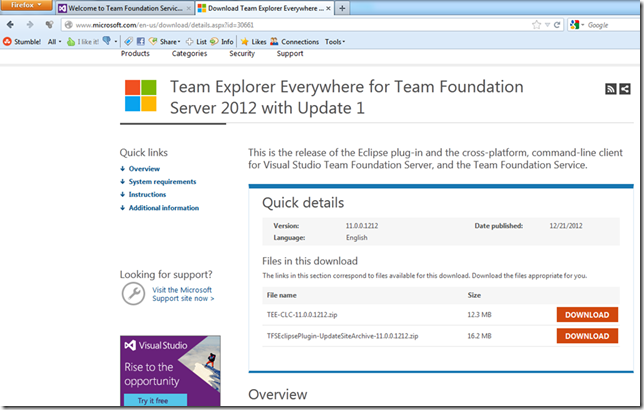Open the Tools dropdown menu
Image resolution: width=644 pixels, height=410 pixels.
coord(335,41)
